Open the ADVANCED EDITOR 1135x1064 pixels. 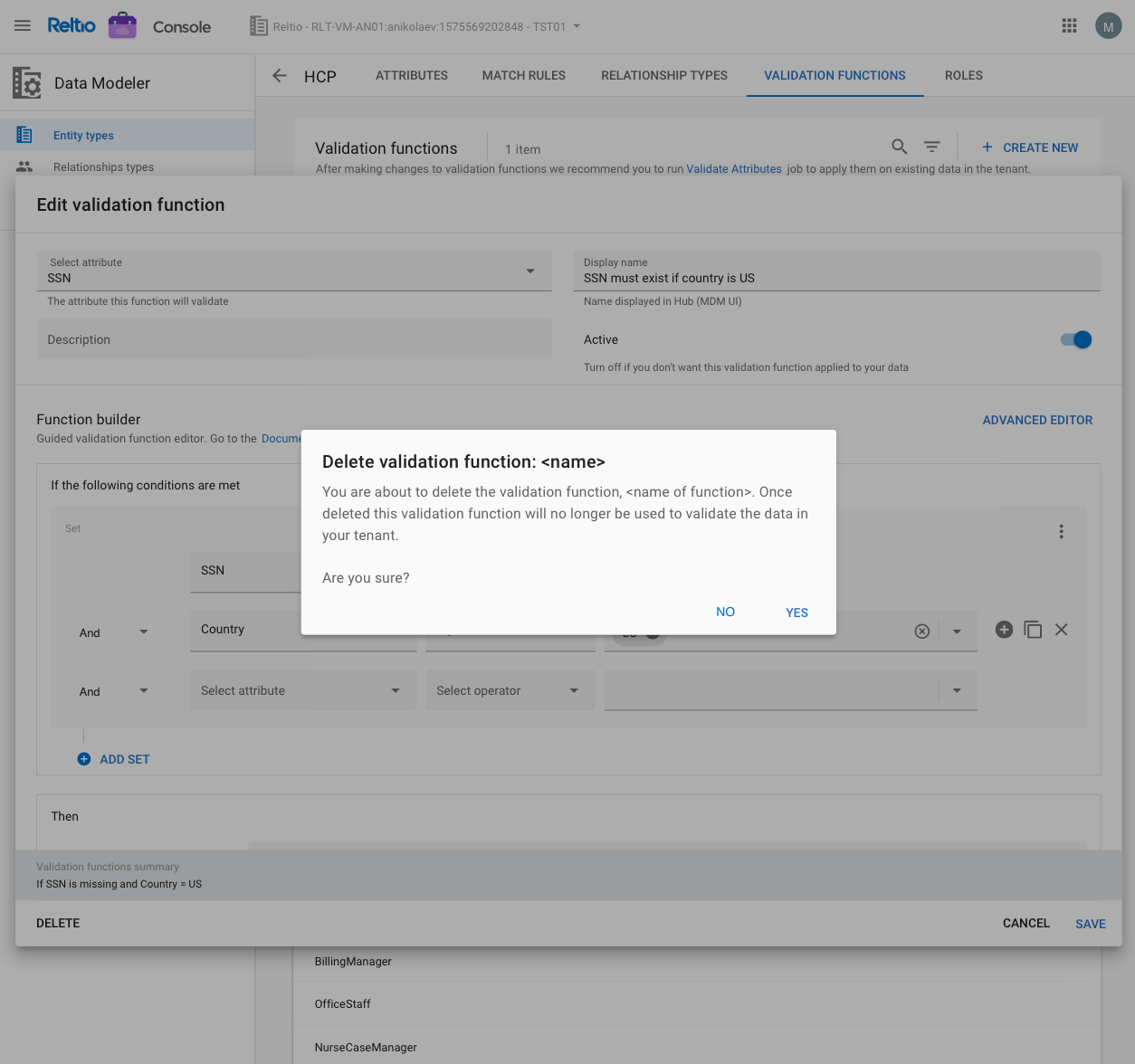point(1037,420)
